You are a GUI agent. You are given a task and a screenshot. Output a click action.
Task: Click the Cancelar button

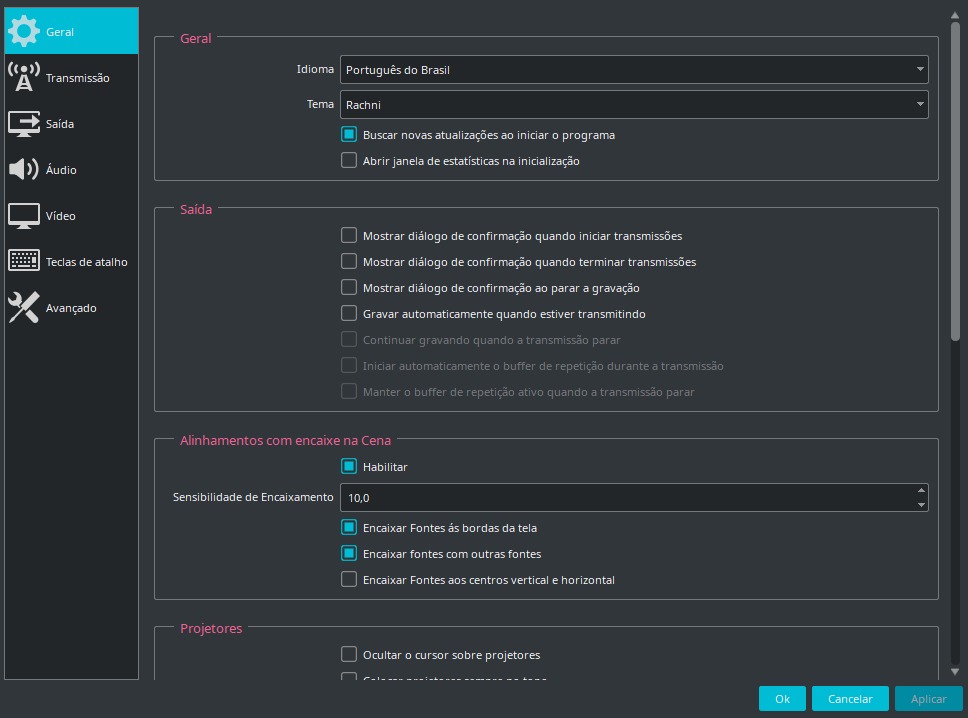pyautogui.click(x=850, y=699)
